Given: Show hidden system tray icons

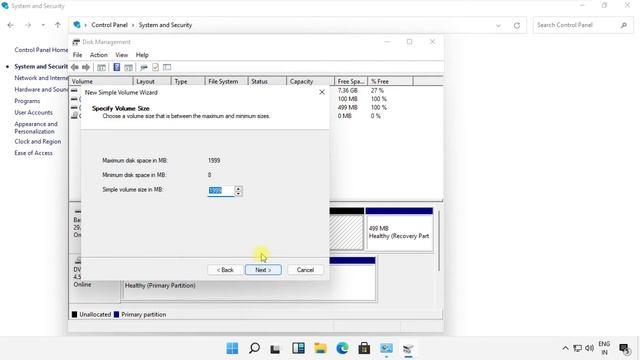Looking at the screenshot, I should pyautogui.click(x=565, y=348).
